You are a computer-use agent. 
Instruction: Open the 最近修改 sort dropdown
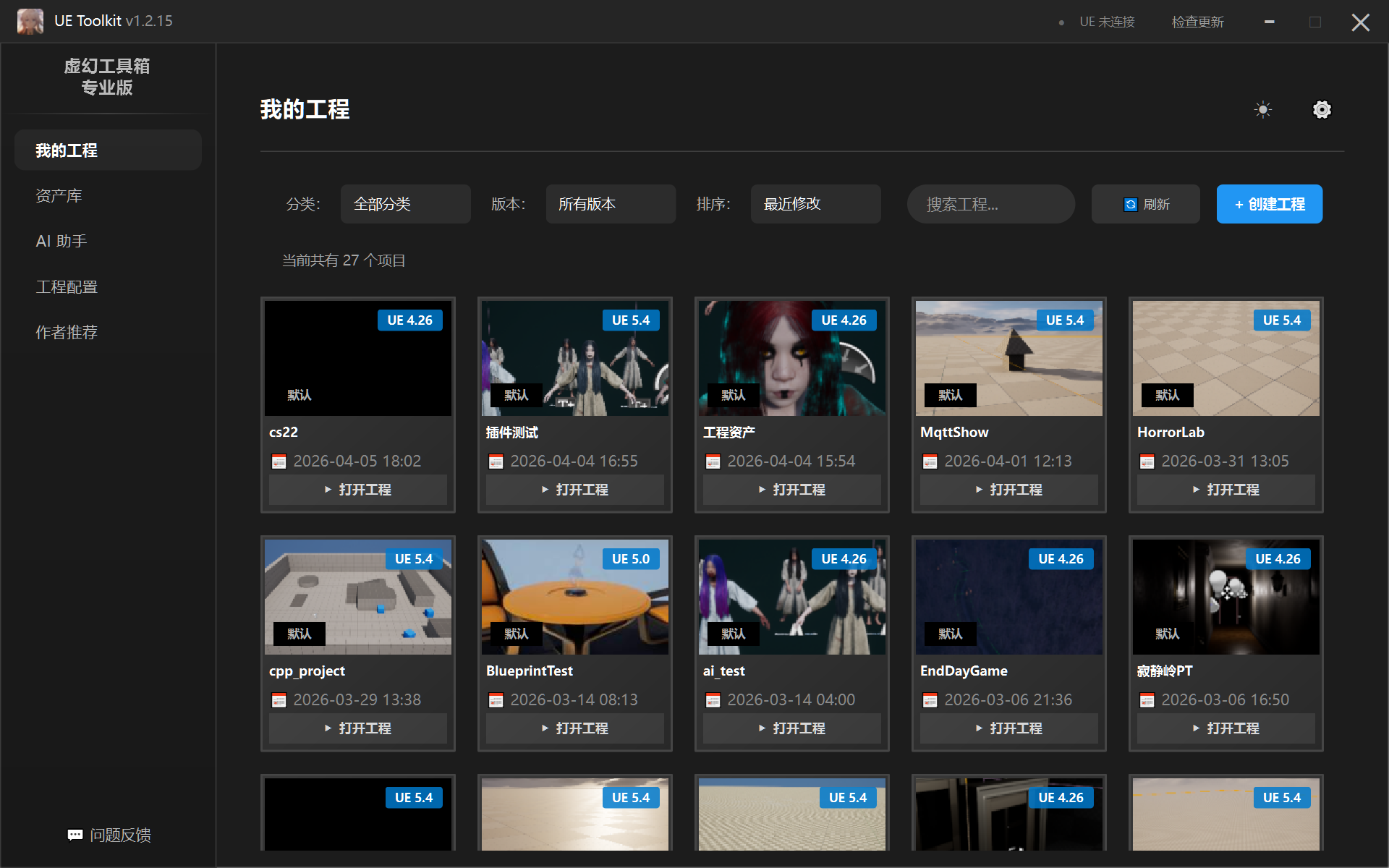coord(815,204)
